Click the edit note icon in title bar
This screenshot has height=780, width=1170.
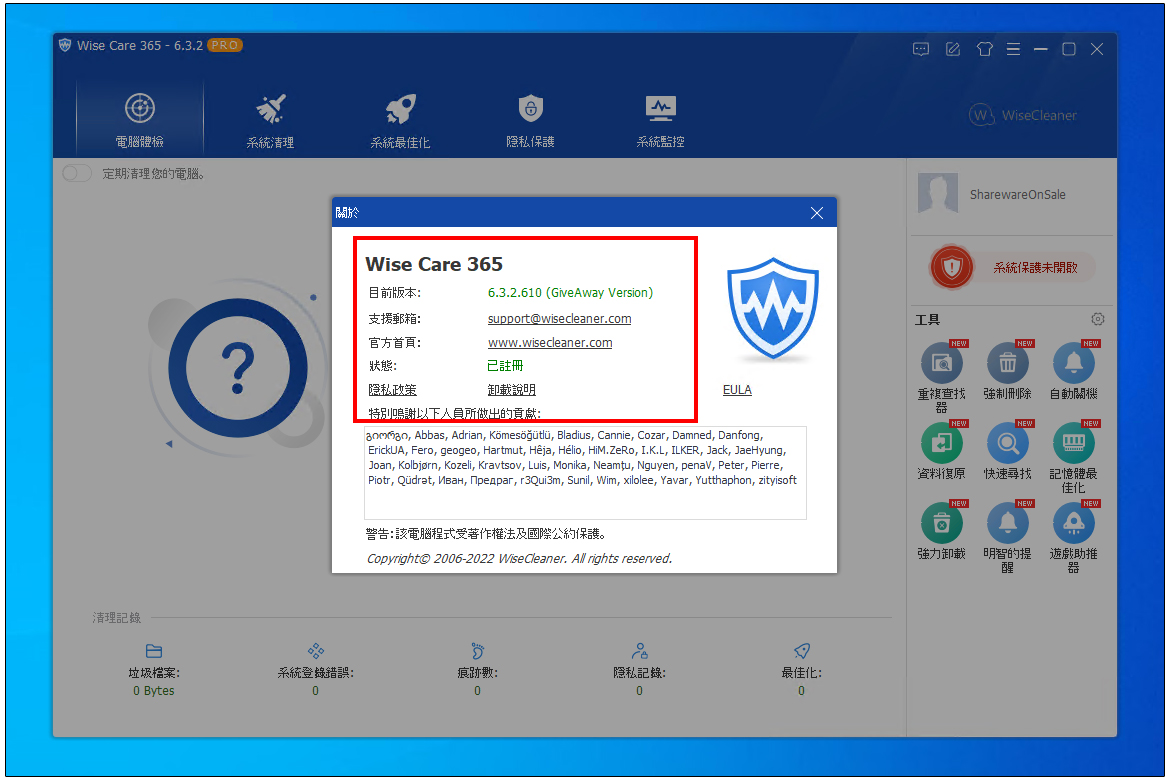coord(953,49)
